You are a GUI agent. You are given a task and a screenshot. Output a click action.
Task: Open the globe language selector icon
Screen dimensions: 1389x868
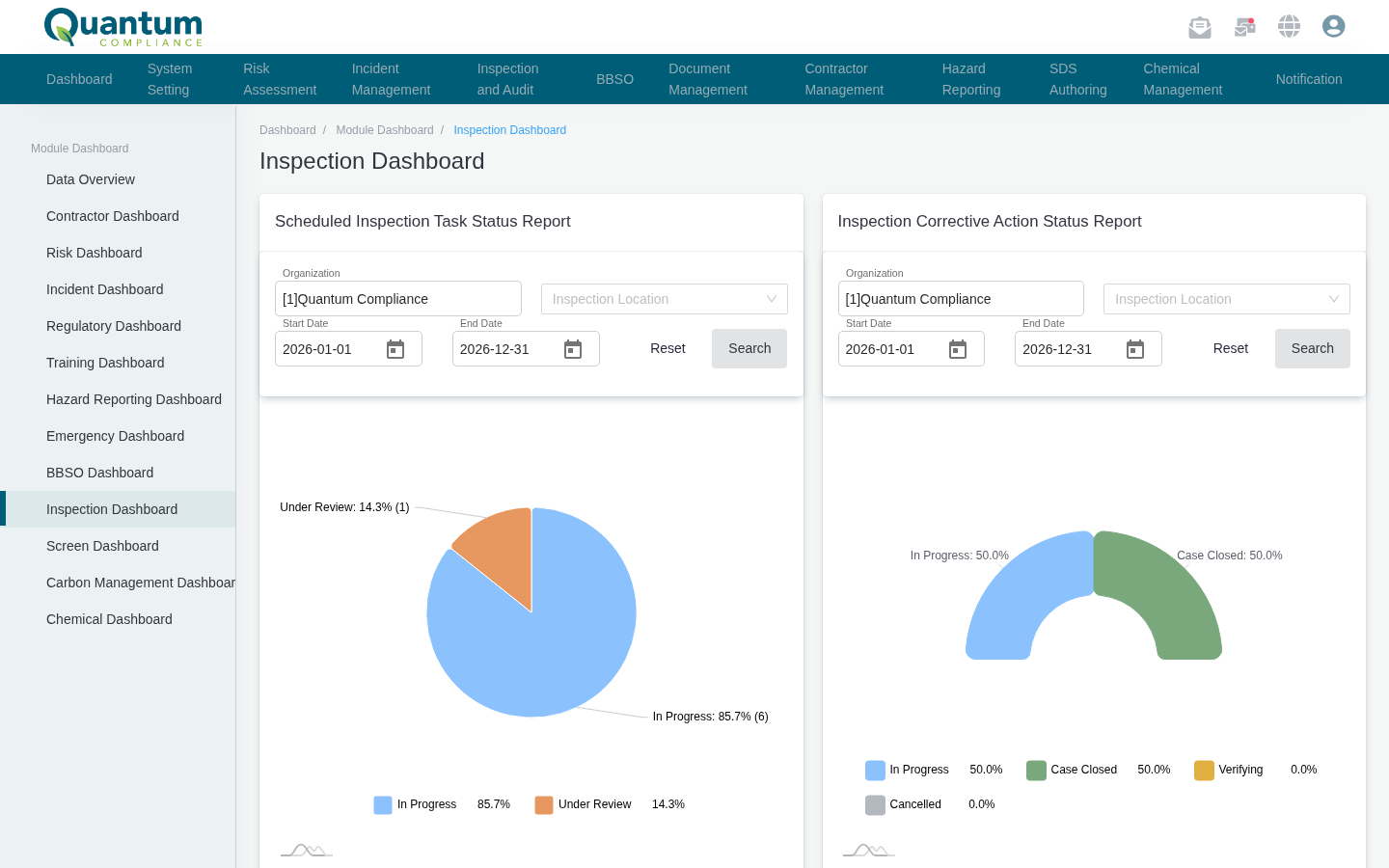tap(1290, 26)
